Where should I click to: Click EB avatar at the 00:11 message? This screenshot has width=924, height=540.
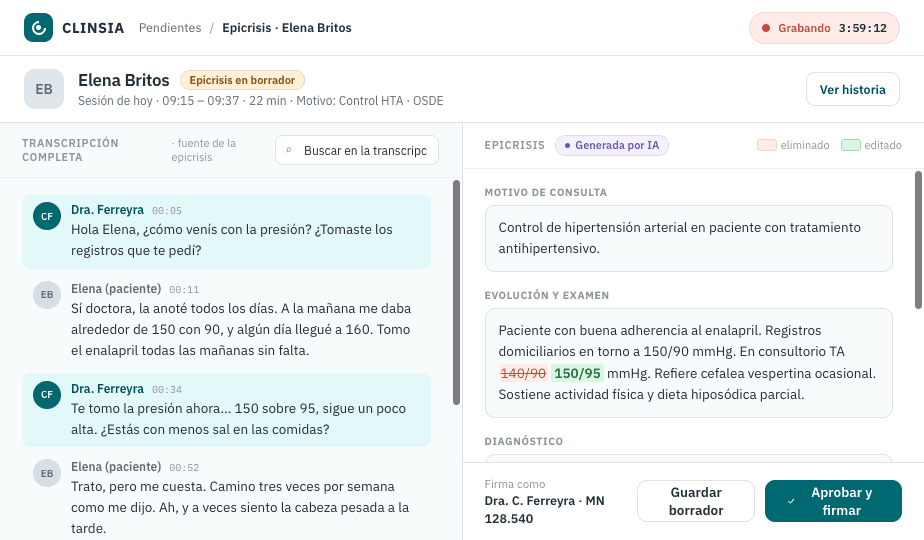(x=47, y=295)
